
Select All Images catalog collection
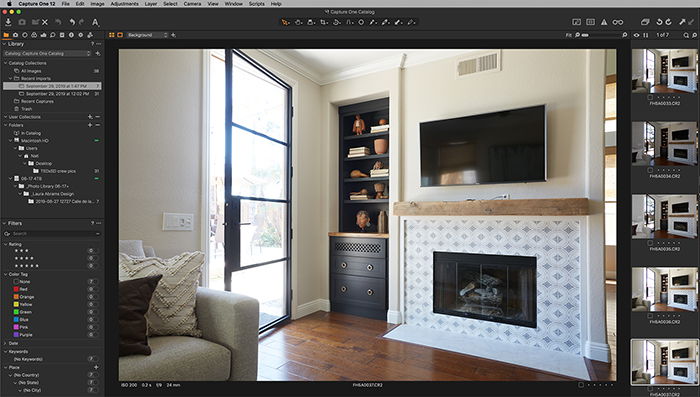[x=31, y=71]
